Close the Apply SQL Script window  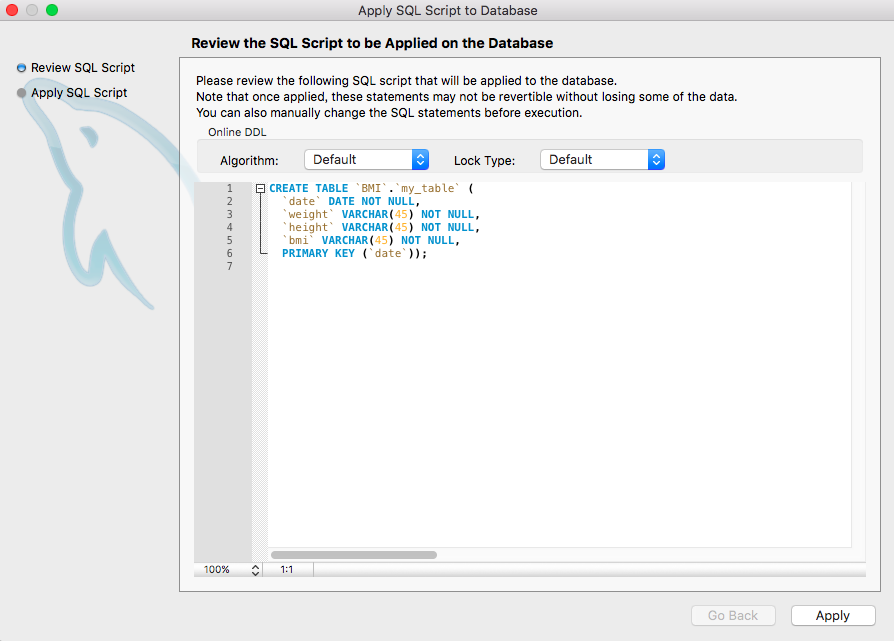(x=12, y=10)
